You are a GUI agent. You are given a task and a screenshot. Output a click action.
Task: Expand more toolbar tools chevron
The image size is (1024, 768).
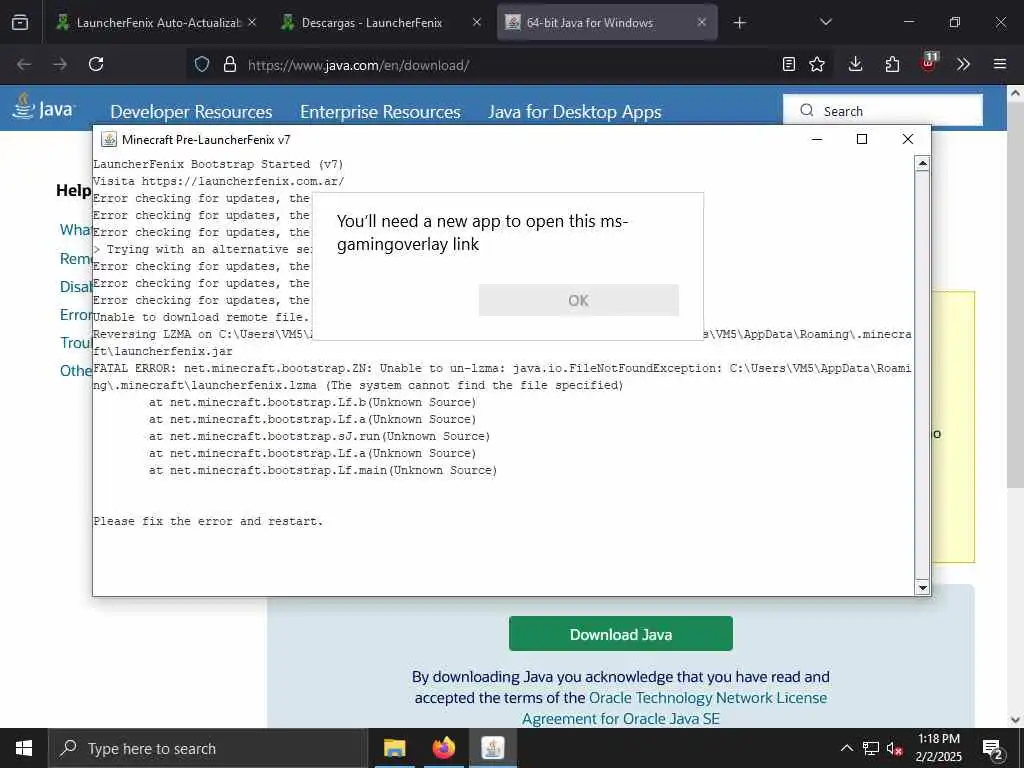(963, 64)
